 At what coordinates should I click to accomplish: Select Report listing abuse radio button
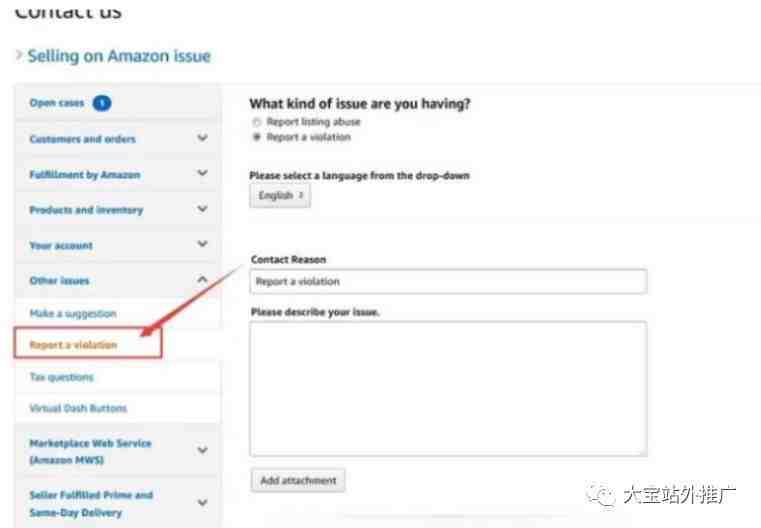pos(257,122)
